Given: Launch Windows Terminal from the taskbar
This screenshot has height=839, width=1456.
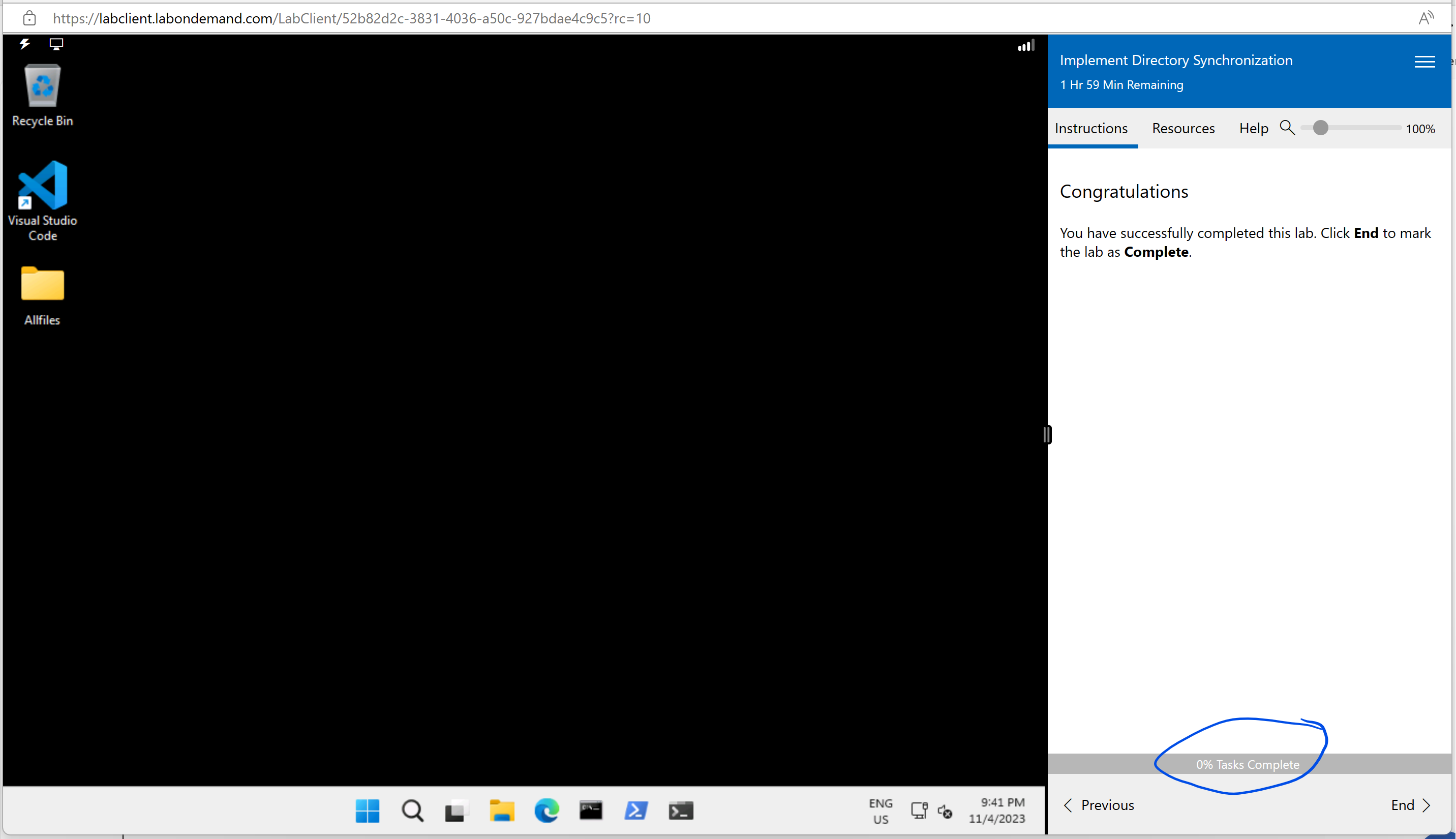Looking at the screenshot, I should click(681, 810).
